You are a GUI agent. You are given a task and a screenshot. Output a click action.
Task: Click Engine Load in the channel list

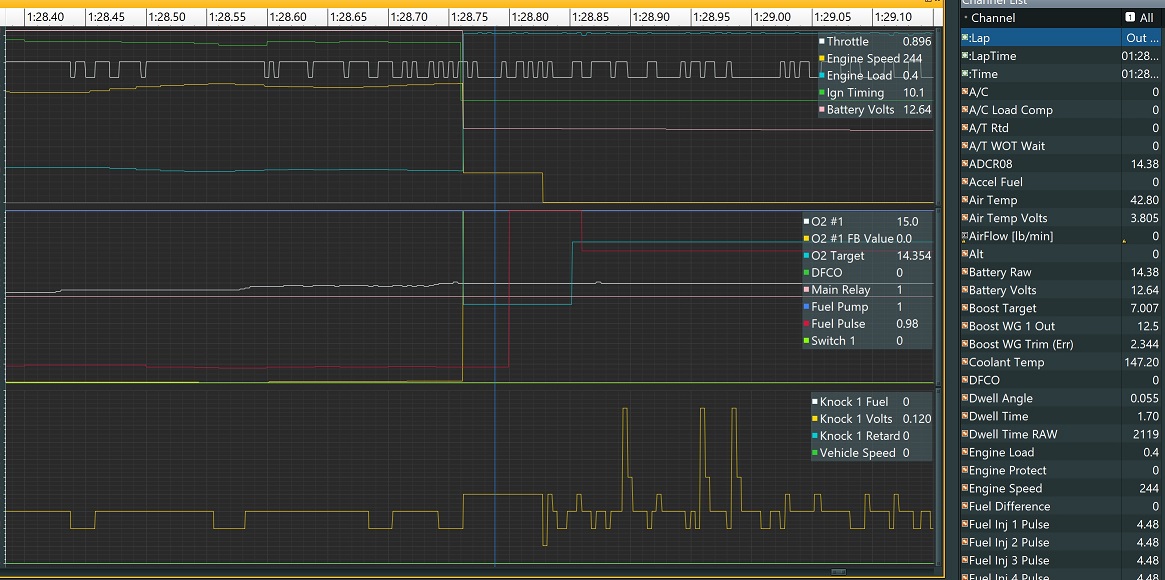[1062, 452]
